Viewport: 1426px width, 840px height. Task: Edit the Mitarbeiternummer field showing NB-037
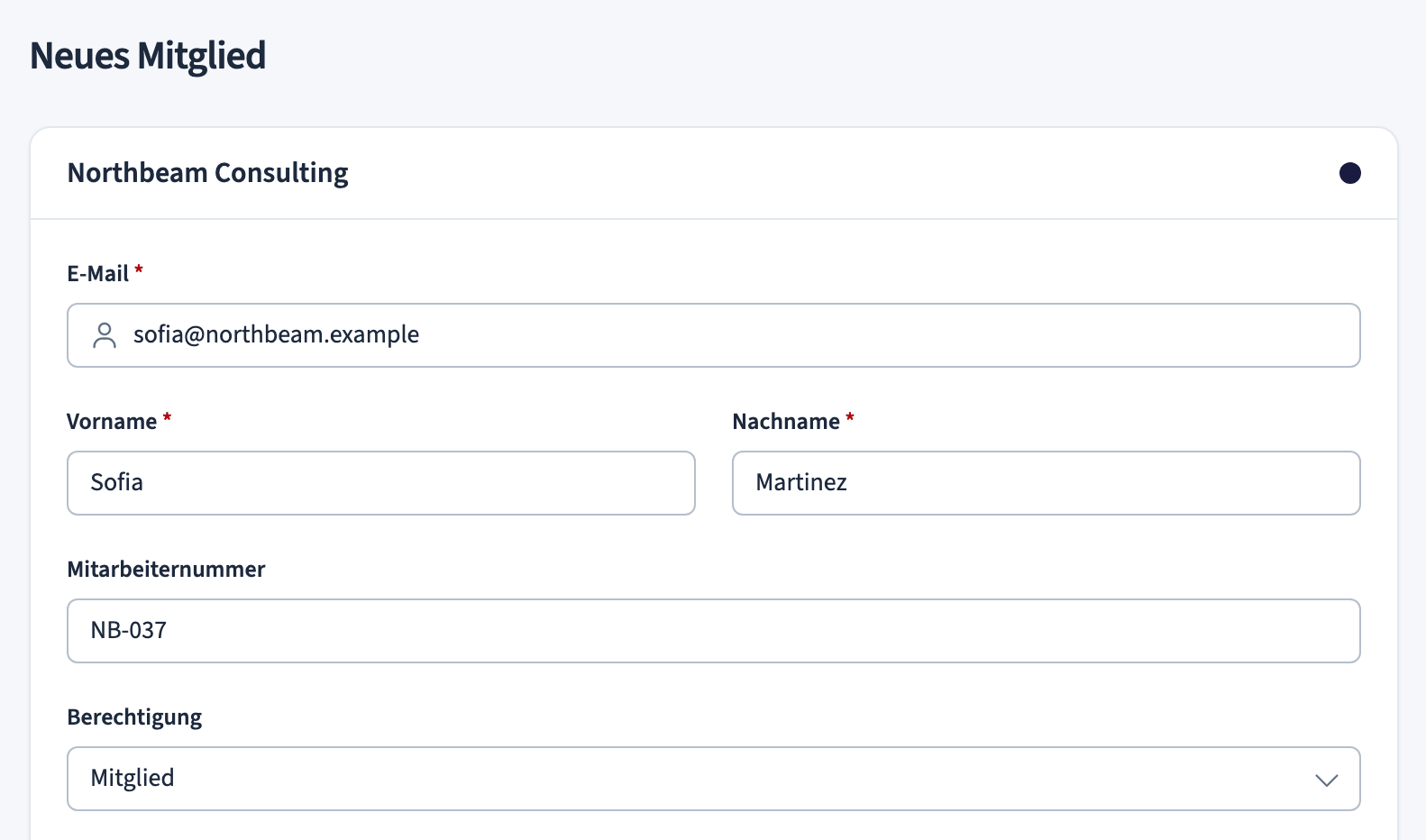coord(713,631)
